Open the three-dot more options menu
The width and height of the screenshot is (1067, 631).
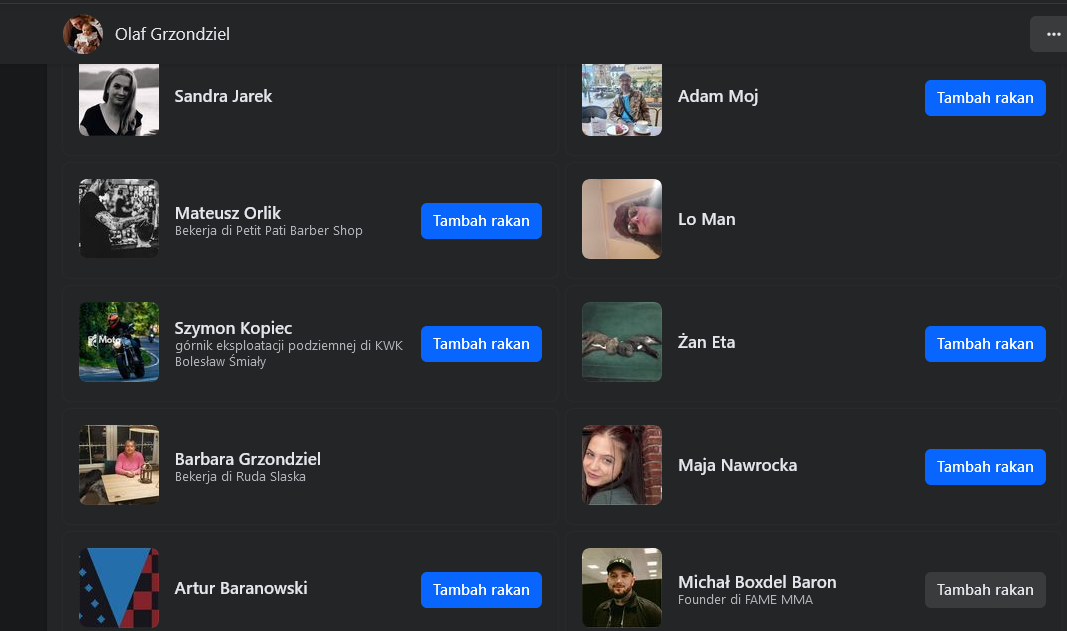coord(1052,34)
